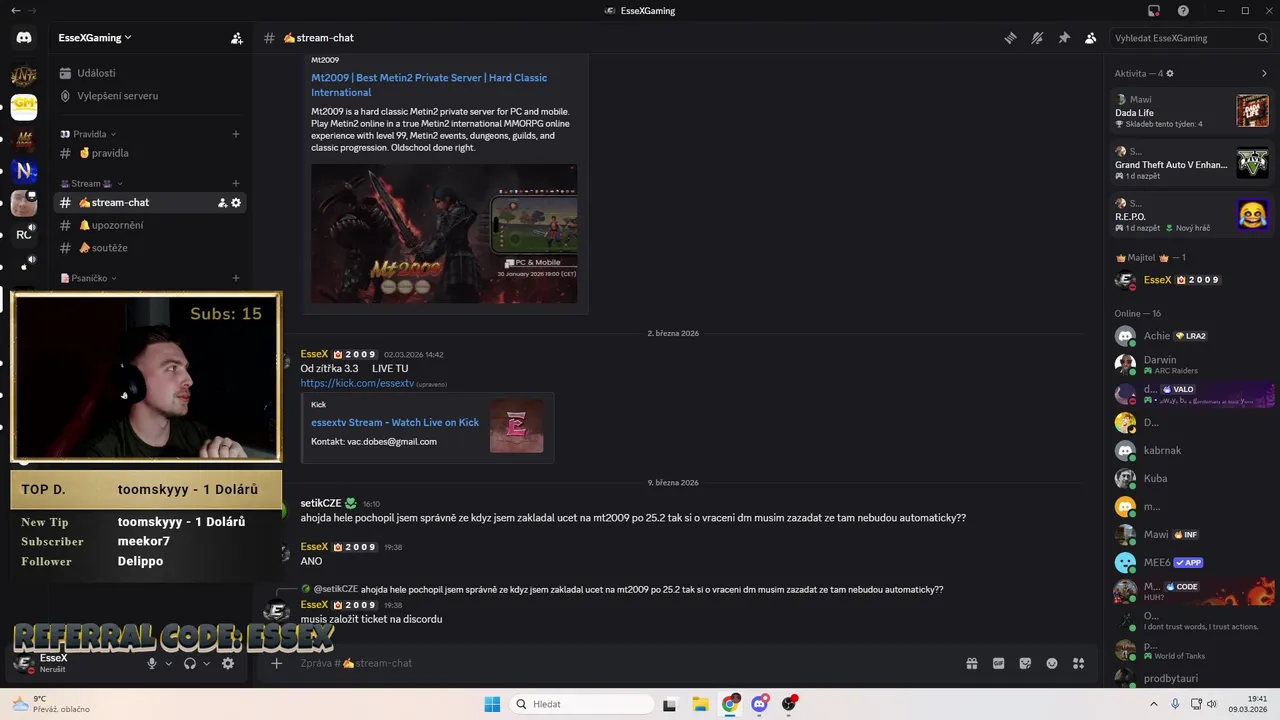
Task: Open gift icon in message bar
Action: pyautogui.click(x=971, y=663)
